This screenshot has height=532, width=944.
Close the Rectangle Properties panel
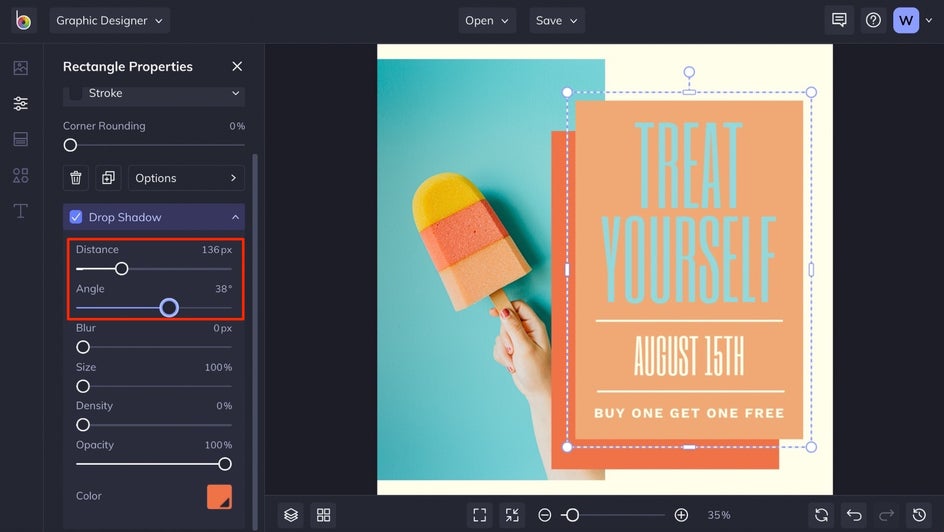pyautogui.click(x=237, y=66)
